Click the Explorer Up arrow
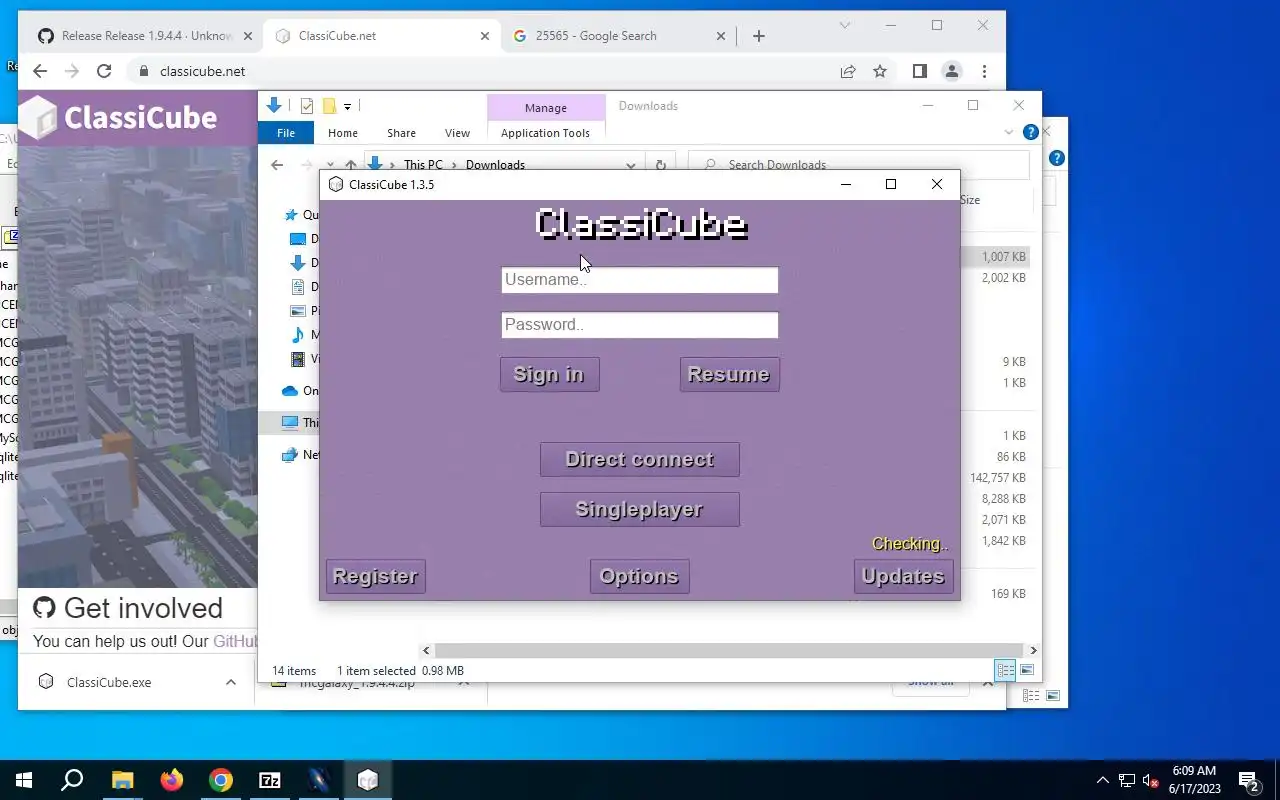Screen dimensions: 1280x800 click(x=350, y=165)
